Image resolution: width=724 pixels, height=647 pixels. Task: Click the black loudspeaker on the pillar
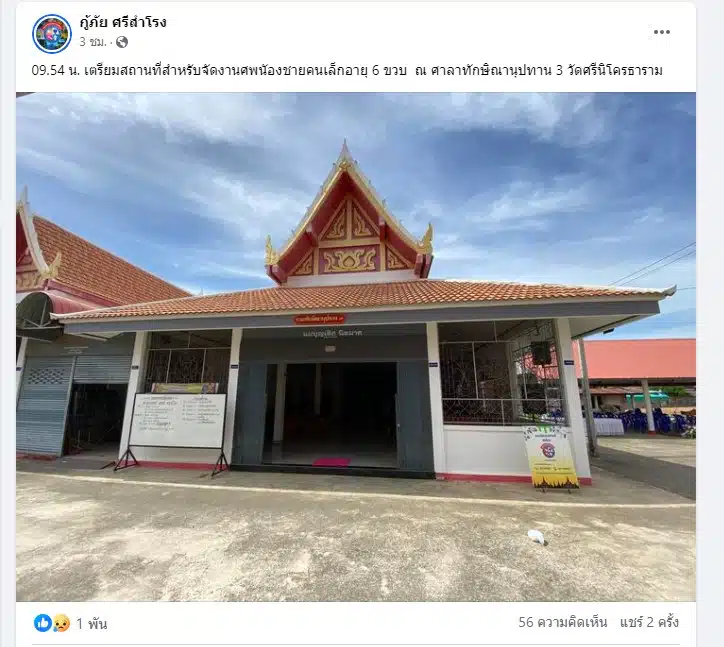point(540,353)
